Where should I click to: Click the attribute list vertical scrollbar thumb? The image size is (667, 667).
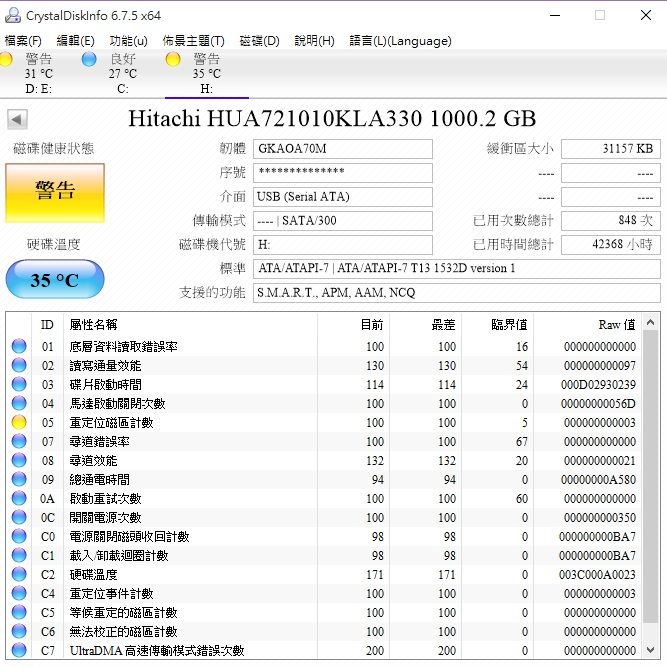click(x=650, y=477)
